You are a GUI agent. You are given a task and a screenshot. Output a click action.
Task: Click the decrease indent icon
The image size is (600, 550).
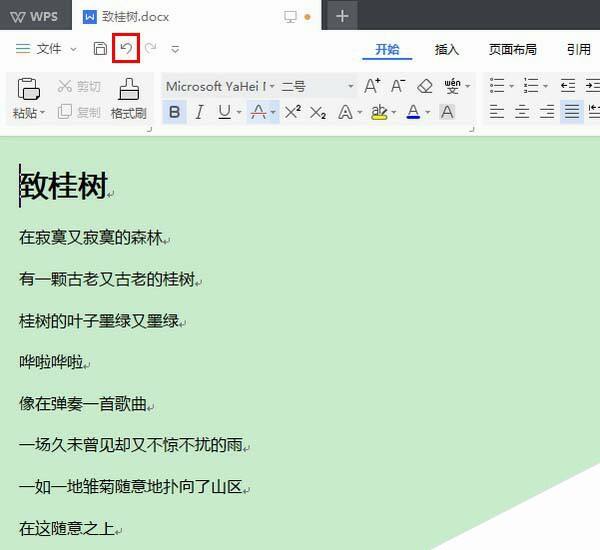tap(568, 86)
